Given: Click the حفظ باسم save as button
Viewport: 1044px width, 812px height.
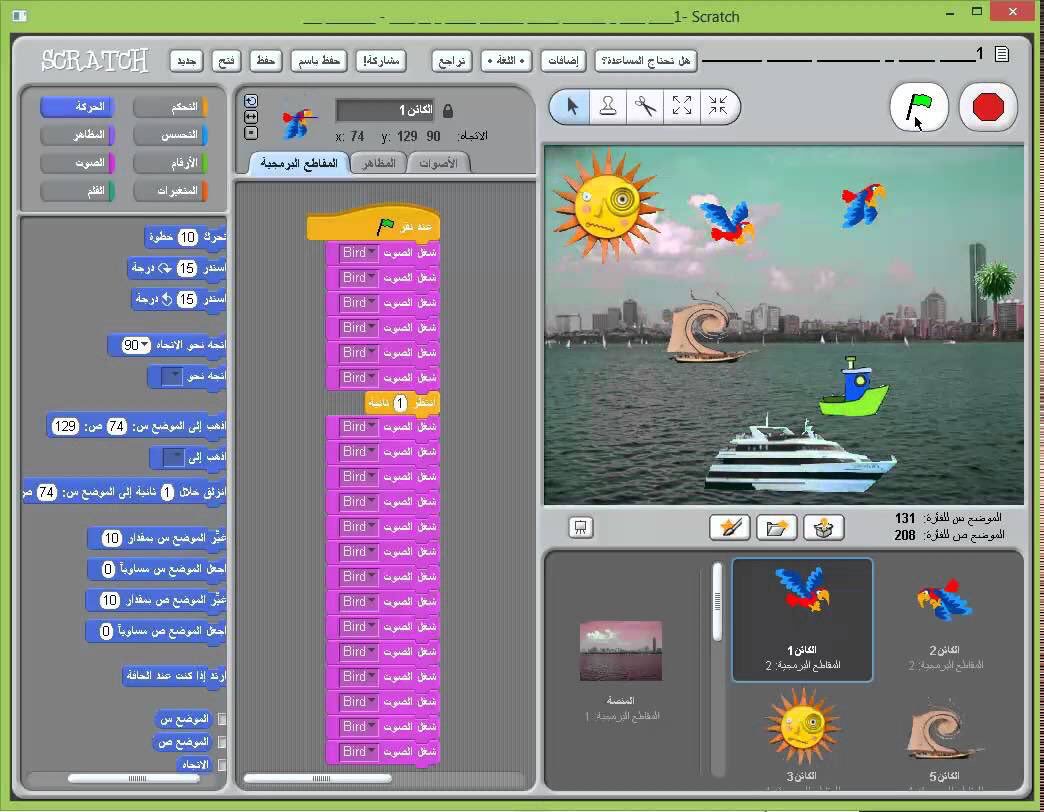Looking at the screenshot, I should click(319, 61).
